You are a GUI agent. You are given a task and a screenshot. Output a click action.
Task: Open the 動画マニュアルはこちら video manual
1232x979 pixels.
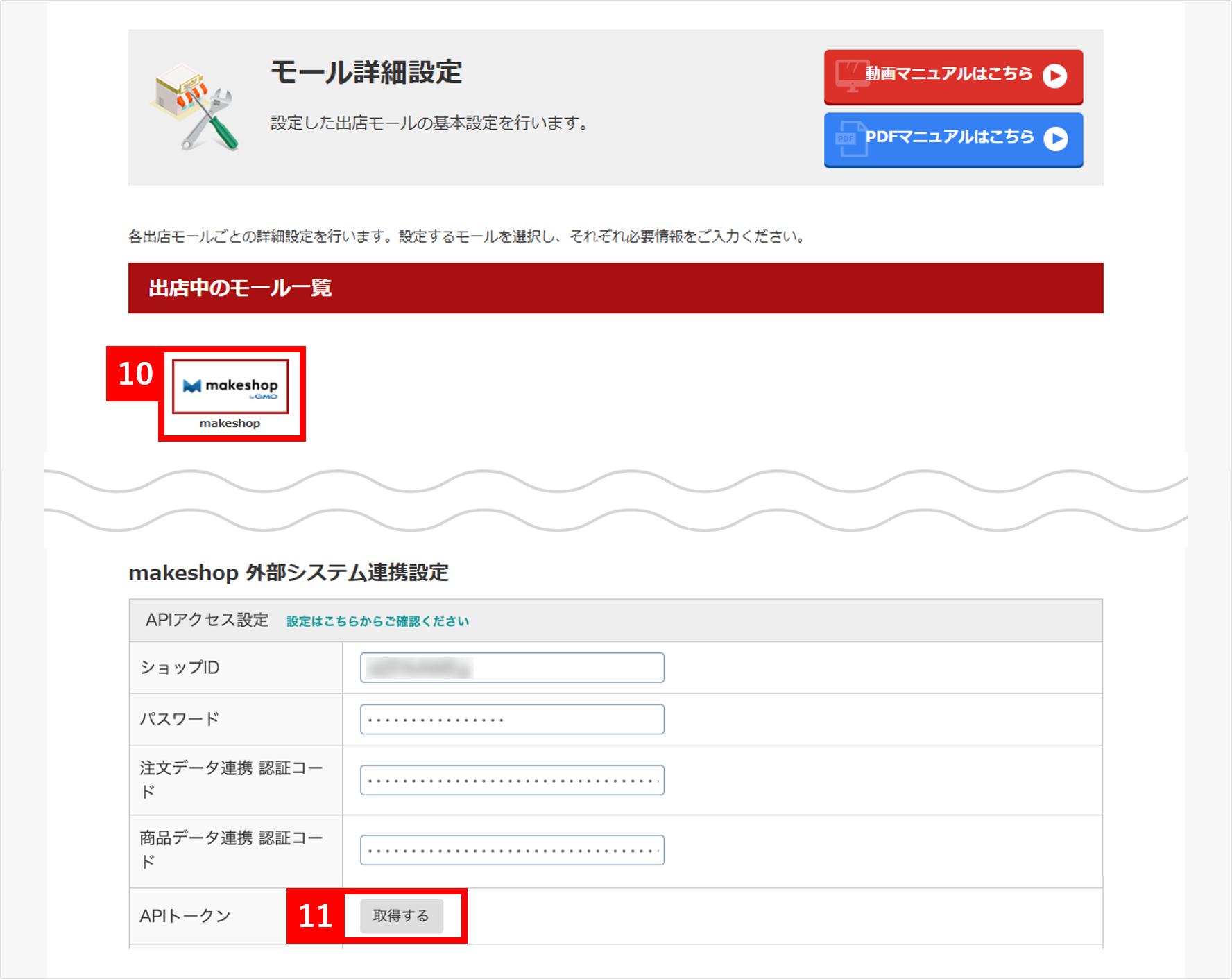[x=953, y=76]
